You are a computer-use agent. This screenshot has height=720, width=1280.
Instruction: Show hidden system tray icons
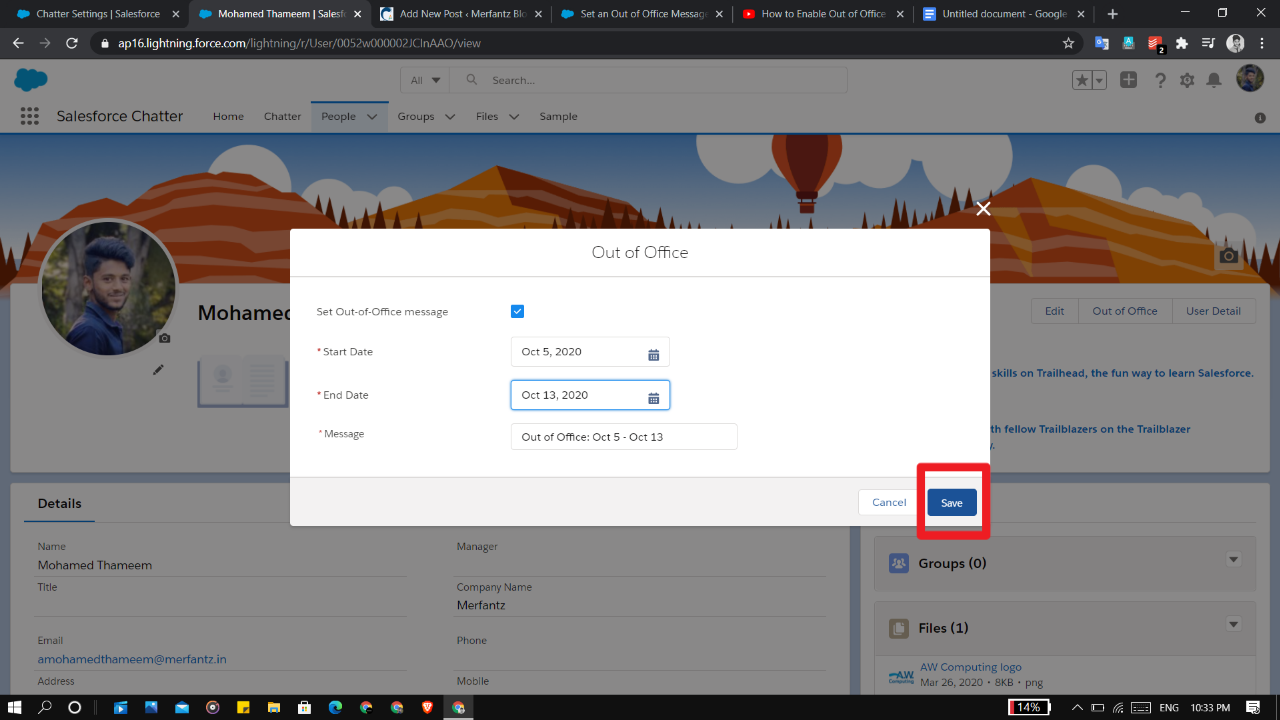tap(1077, 707)
